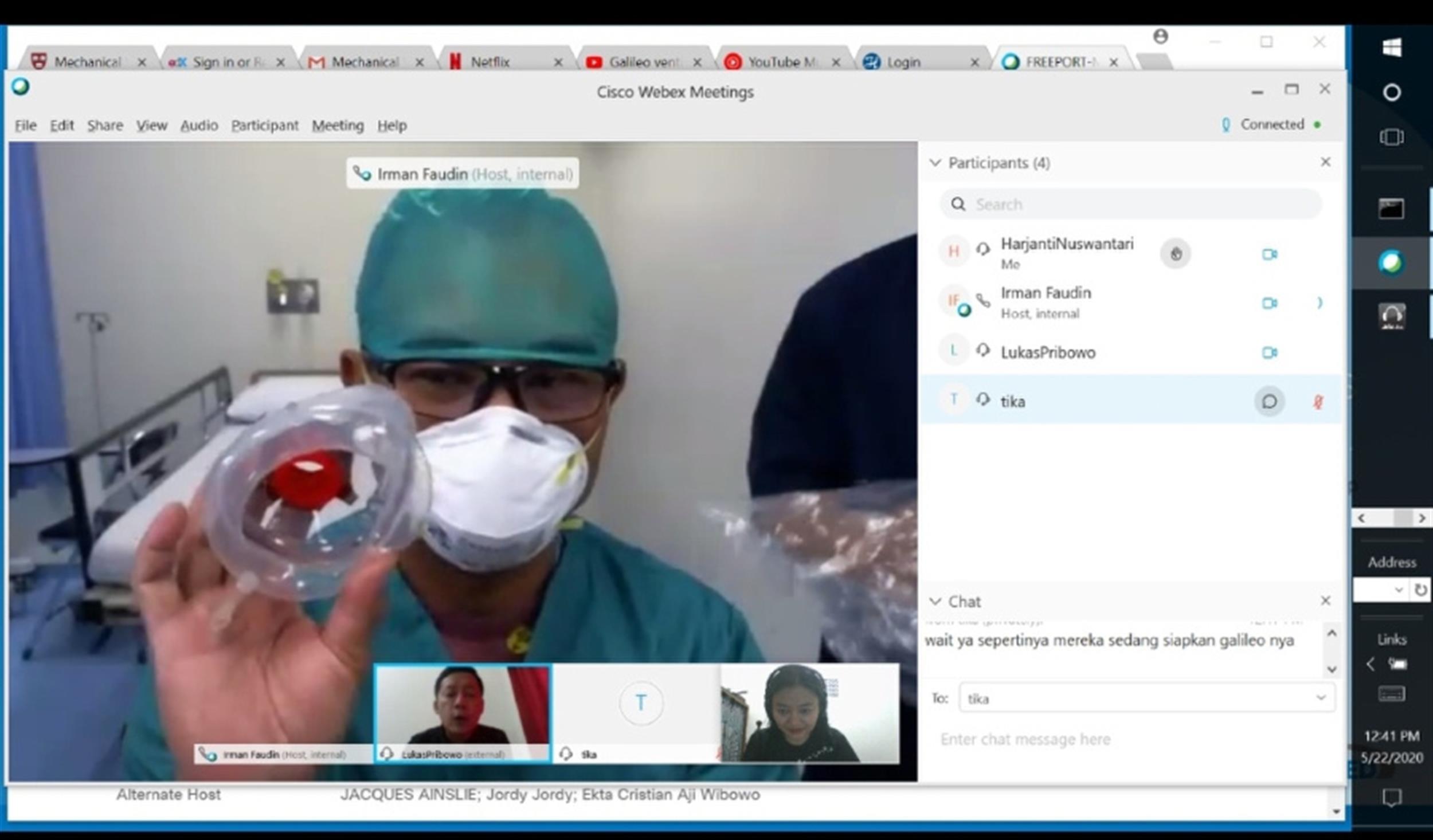Open the Windows Start button
The height and width of the screenshot is (840, 1433).
(x=1392, y=47)
